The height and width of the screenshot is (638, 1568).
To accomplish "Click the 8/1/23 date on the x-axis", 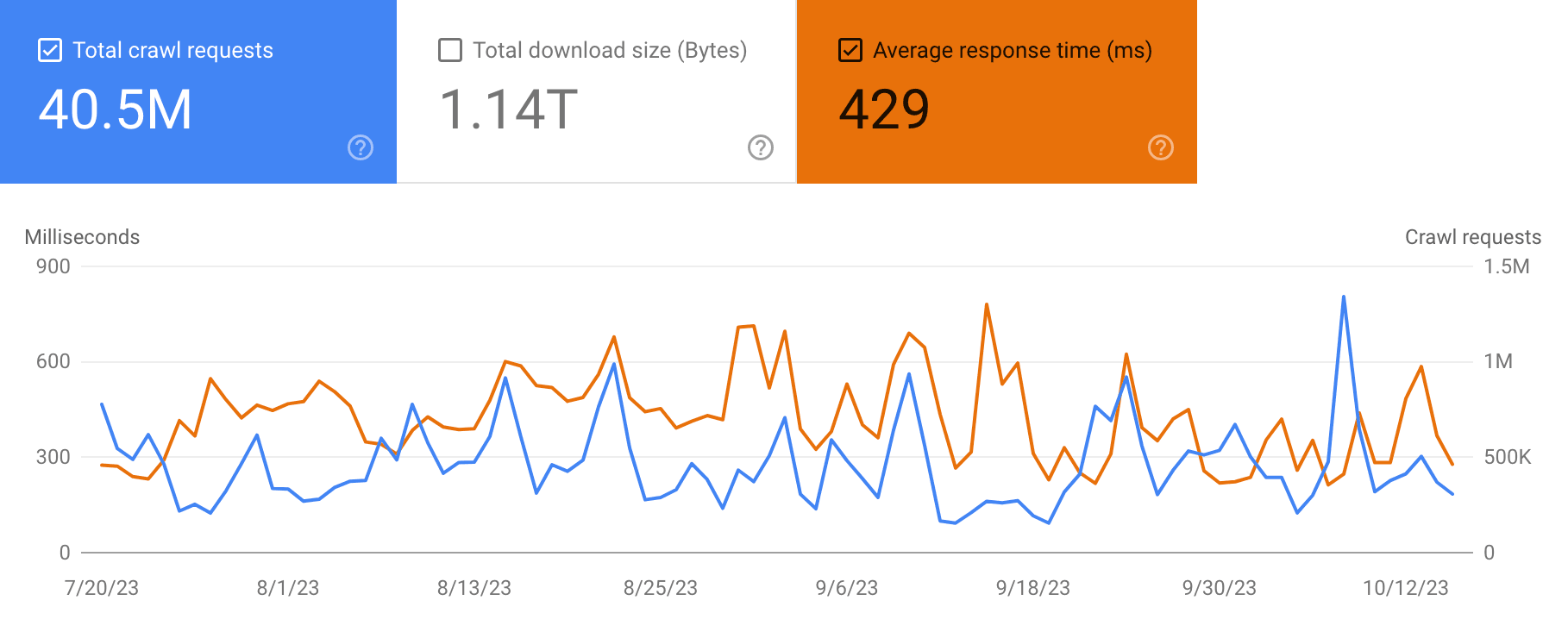I will 288,588.
